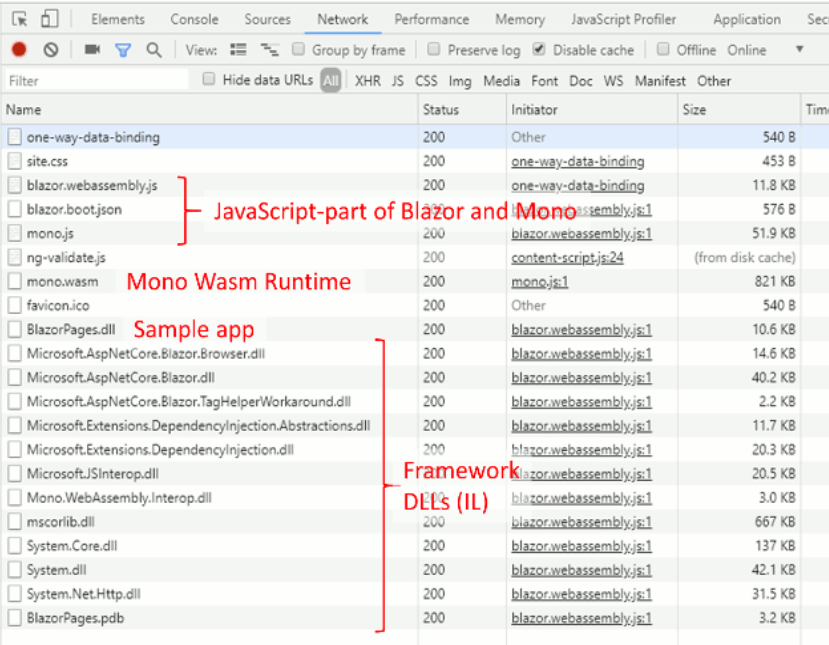
Task: Switch to the Elements tab
Action: pos(117,20)
